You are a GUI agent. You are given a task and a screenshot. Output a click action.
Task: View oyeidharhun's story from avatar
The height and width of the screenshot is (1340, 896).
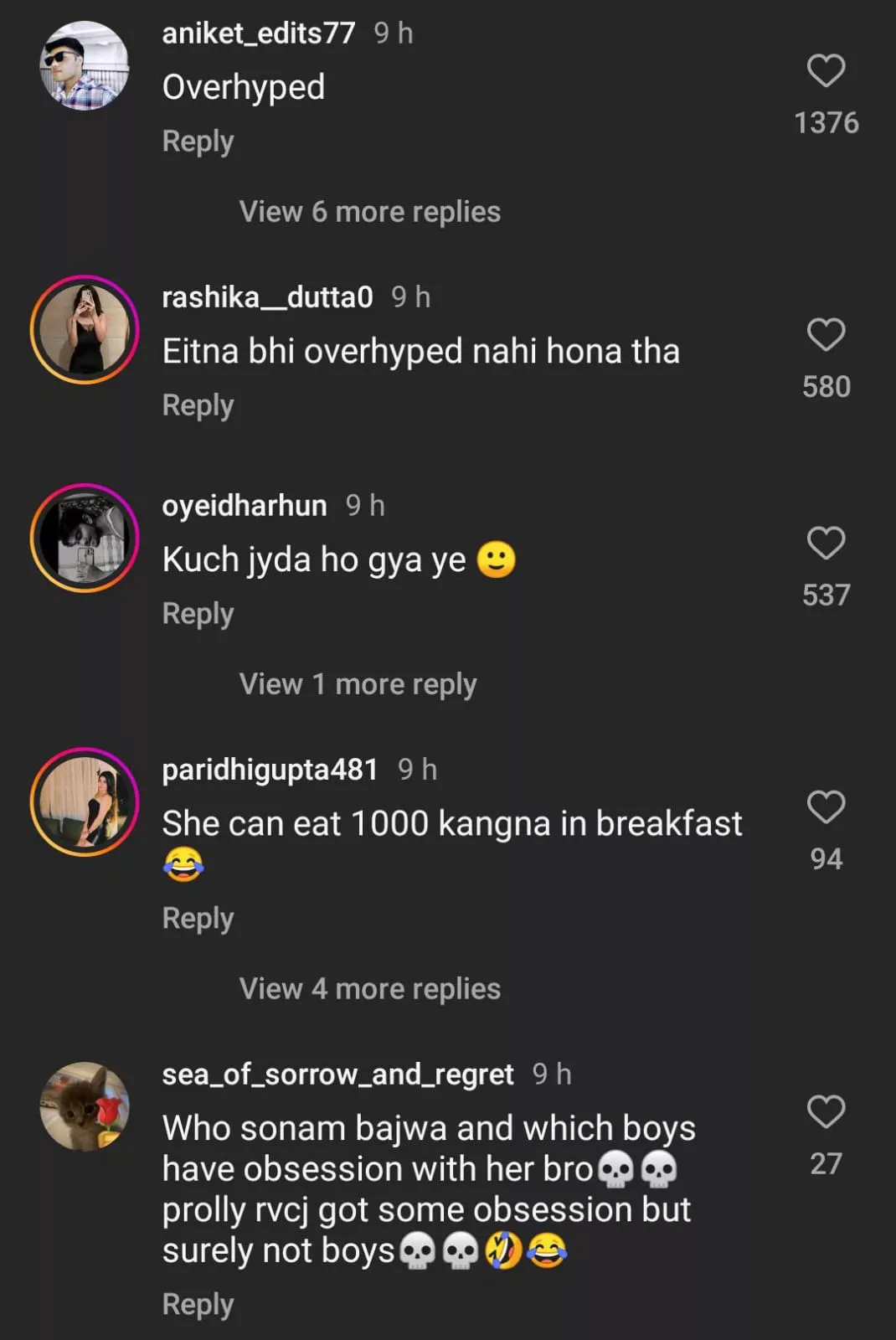pyautogui.click(x=85, y=539)
